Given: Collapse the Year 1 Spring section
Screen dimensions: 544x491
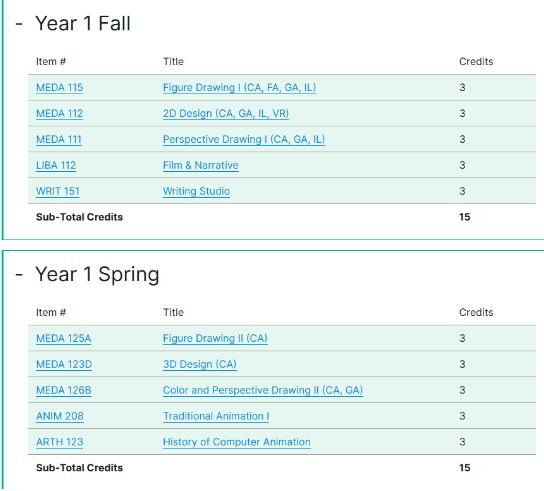Looking at the screenshot, I should (x=19, y=275).
